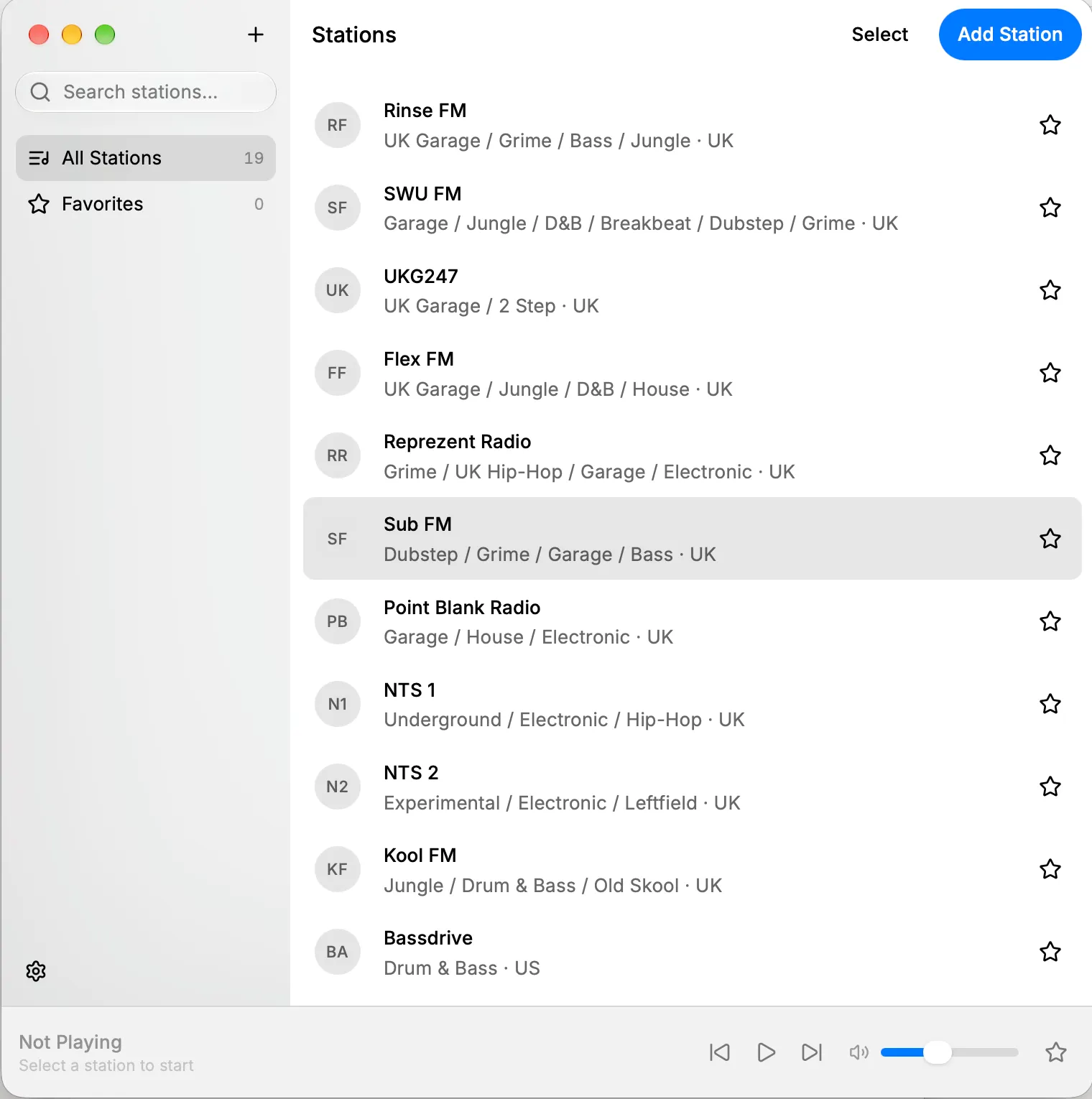Screen dimensions: 1092x1099
Task: Skip to the previous station
Action: (x=720, y=1052)
